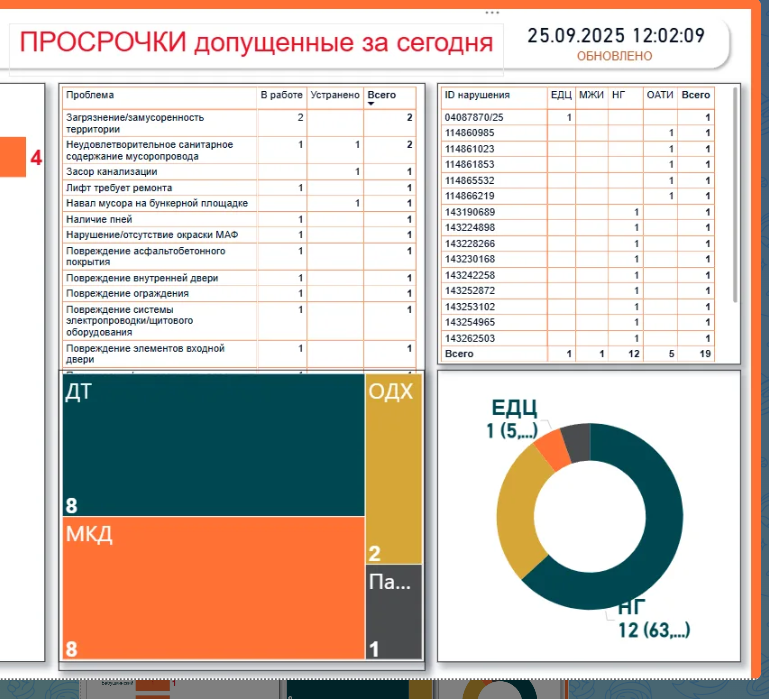Click the МЖИ column header
Viewport: 769px width, 699px height.
591,95
